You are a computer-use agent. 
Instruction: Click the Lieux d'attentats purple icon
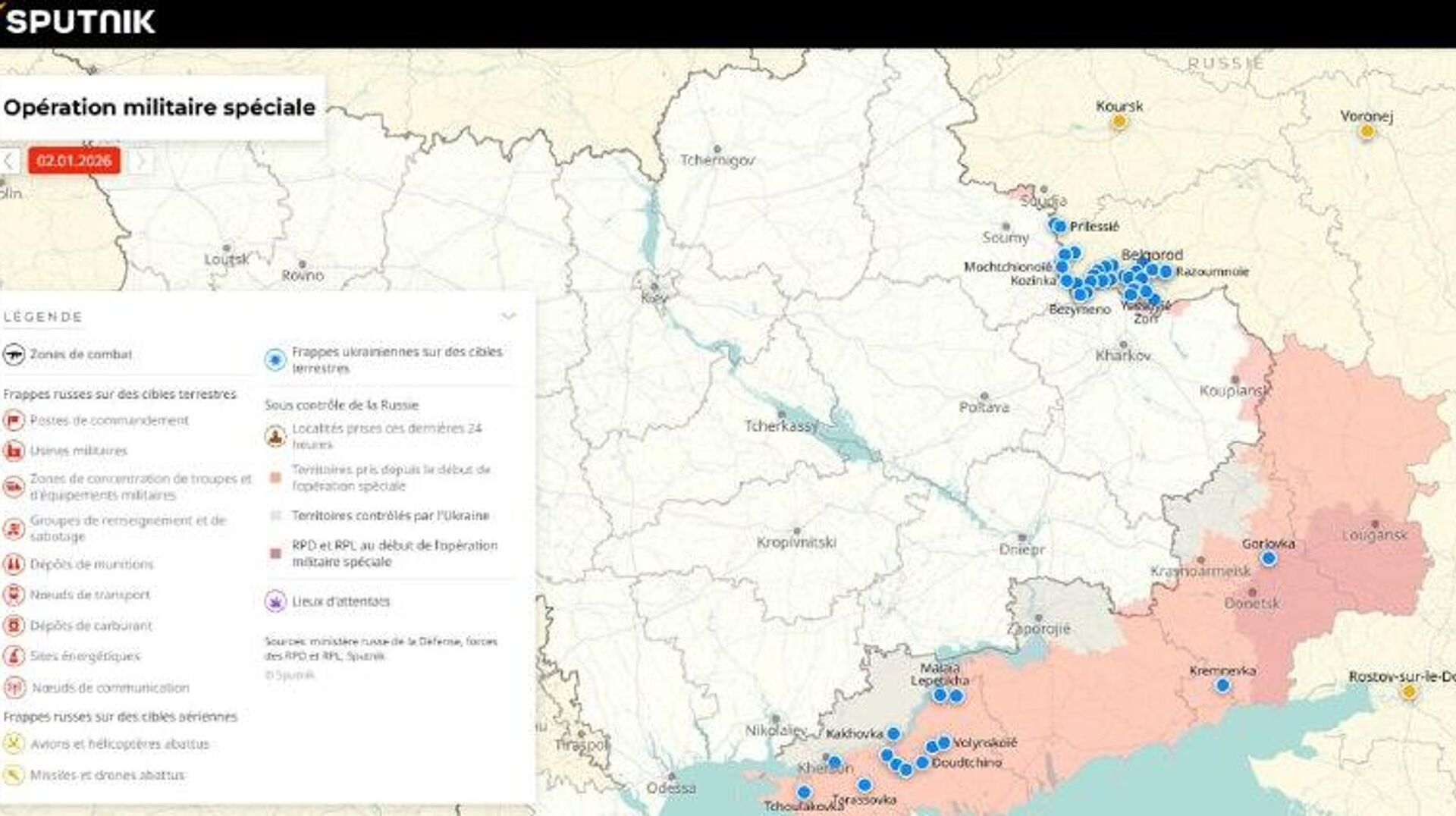(275, 601)
